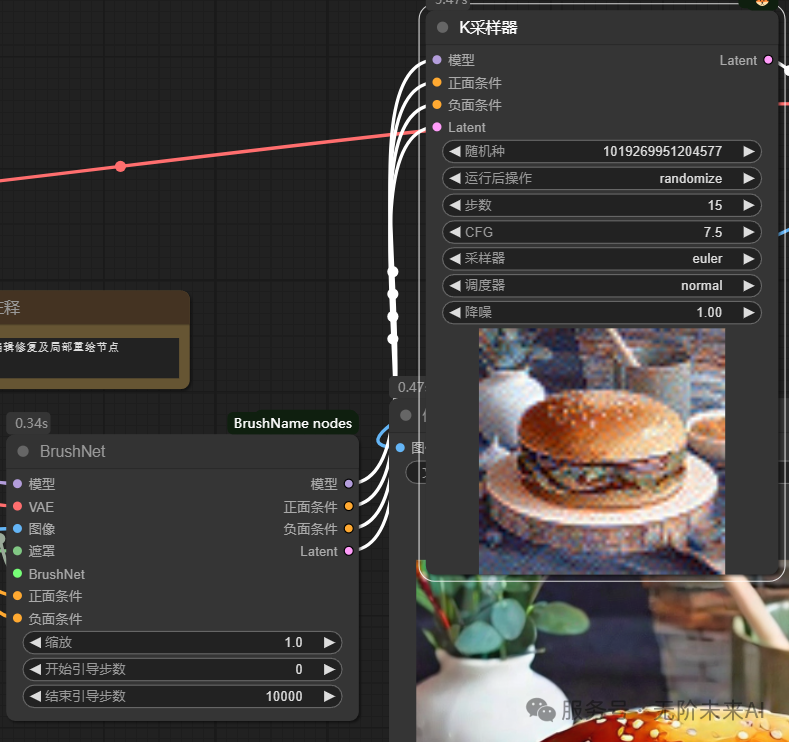Click the 正面条件 input socket on K采样器
Image resolution: width=789 pixels, height=742 pixels.
pos(437,82)
